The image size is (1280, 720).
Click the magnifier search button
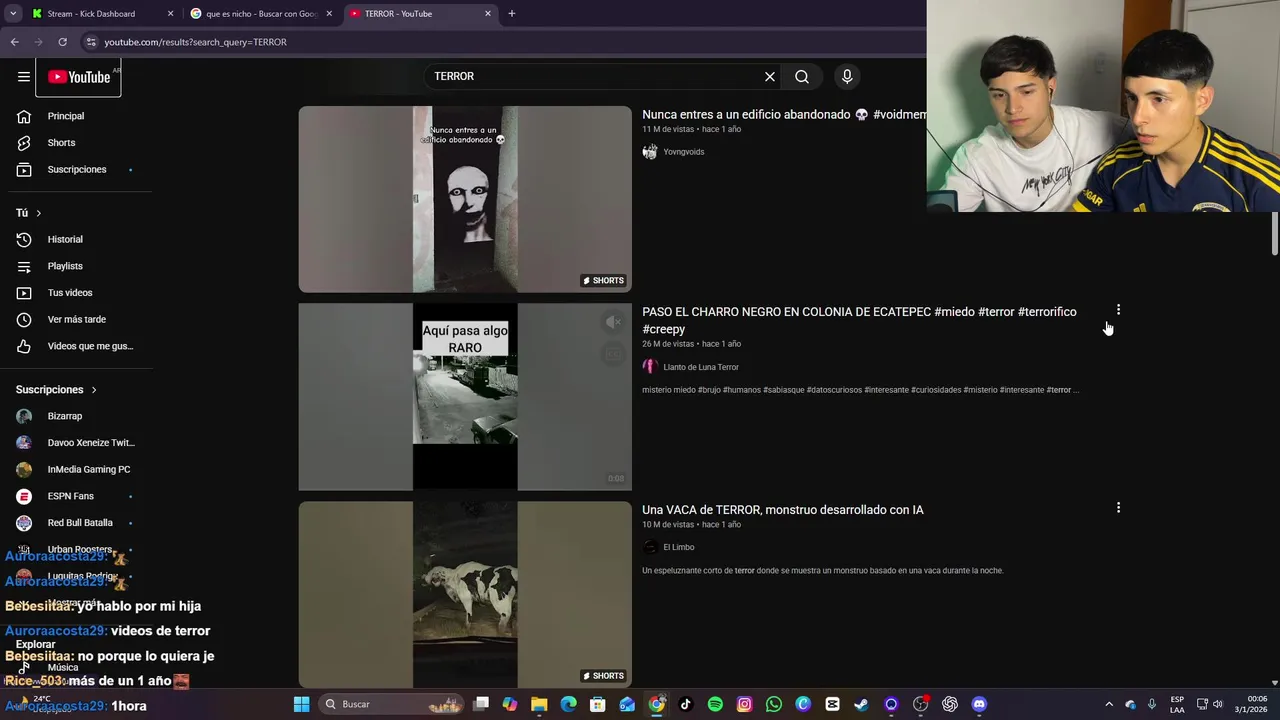pos(802,77)
